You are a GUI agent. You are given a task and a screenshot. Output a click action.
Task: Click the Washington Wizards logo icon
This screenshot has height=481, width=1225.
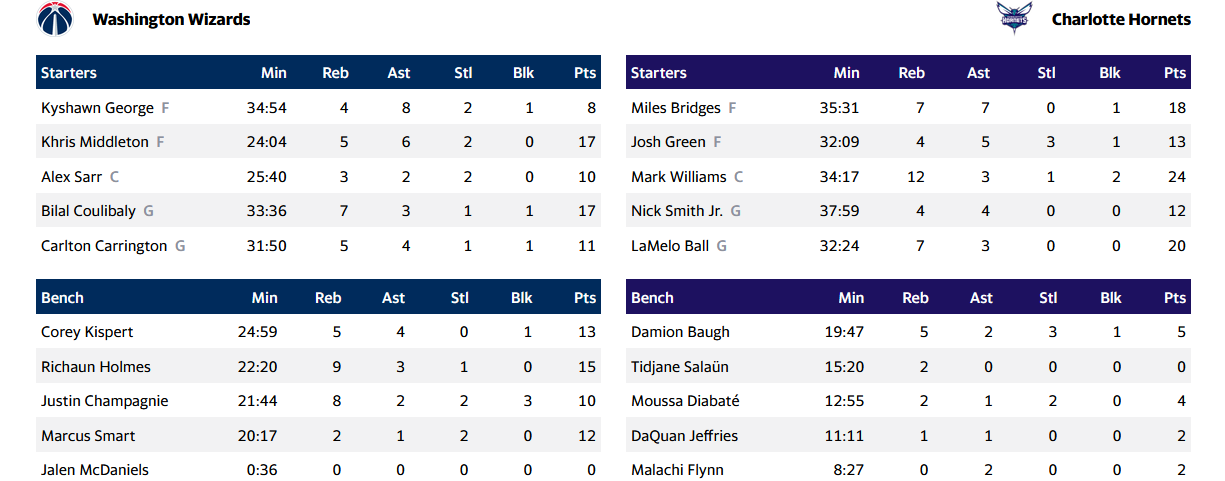pos(55,19)
